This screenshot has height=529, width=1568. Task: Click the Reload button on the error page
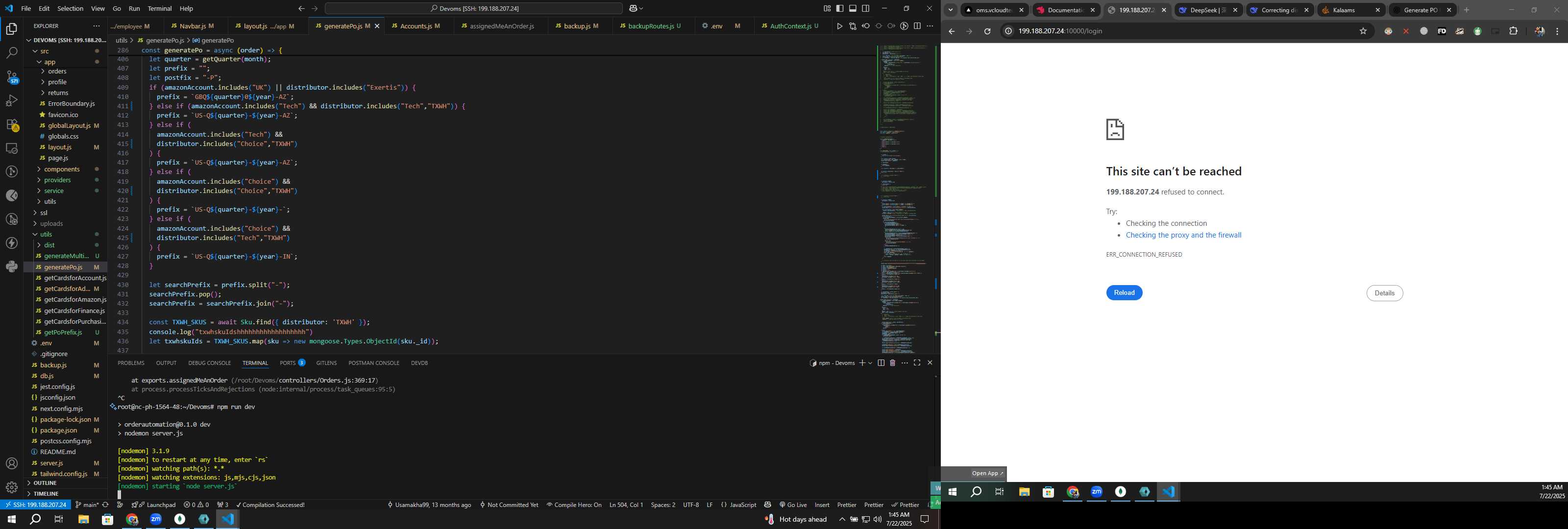pyautogui.click(x=1124, y=293)
